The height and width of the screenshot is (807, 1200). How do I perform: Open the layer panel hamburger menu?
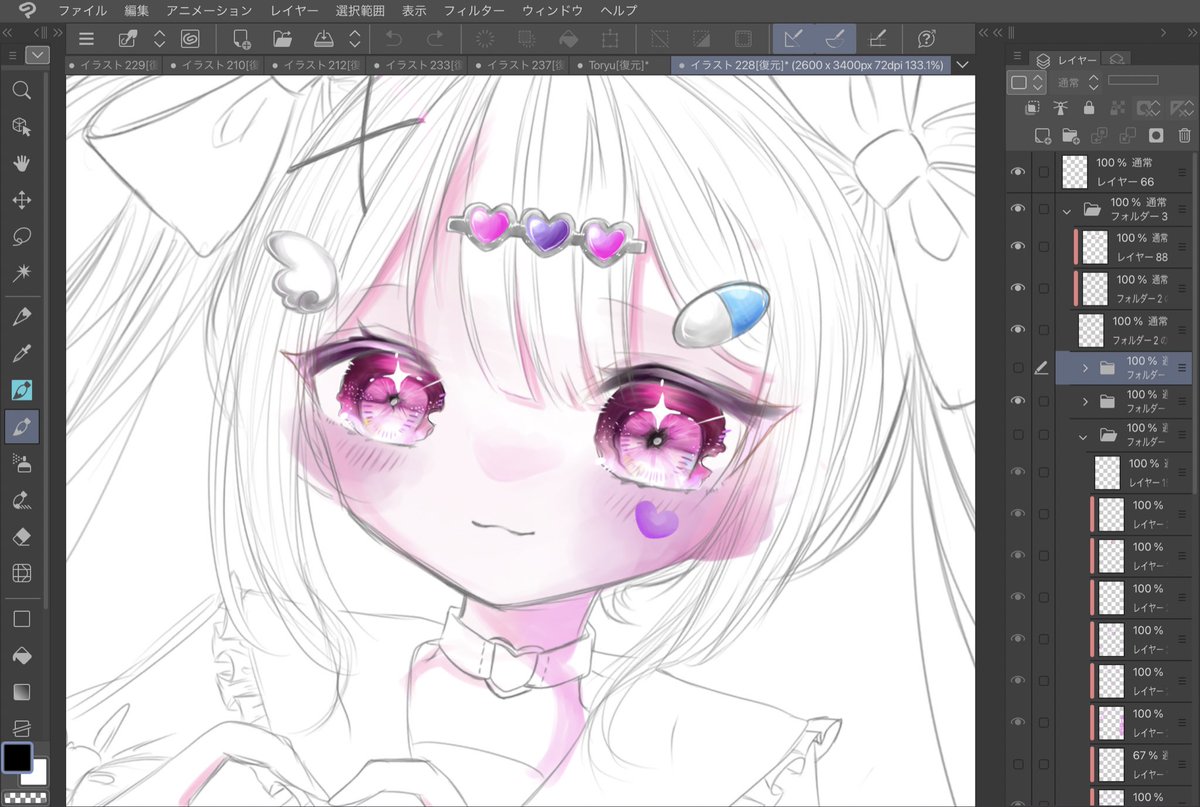pos(1017,55)
